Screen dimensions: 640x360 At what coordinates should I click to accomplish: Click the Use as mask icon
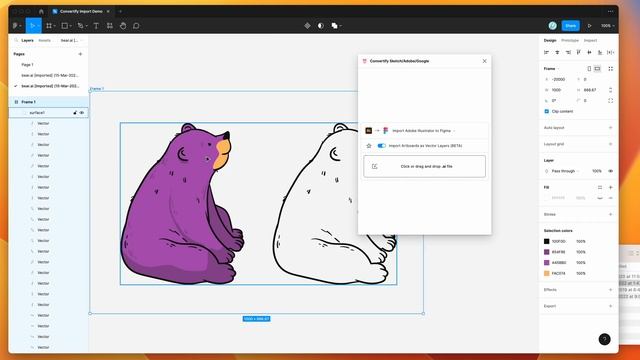point(321,26)
